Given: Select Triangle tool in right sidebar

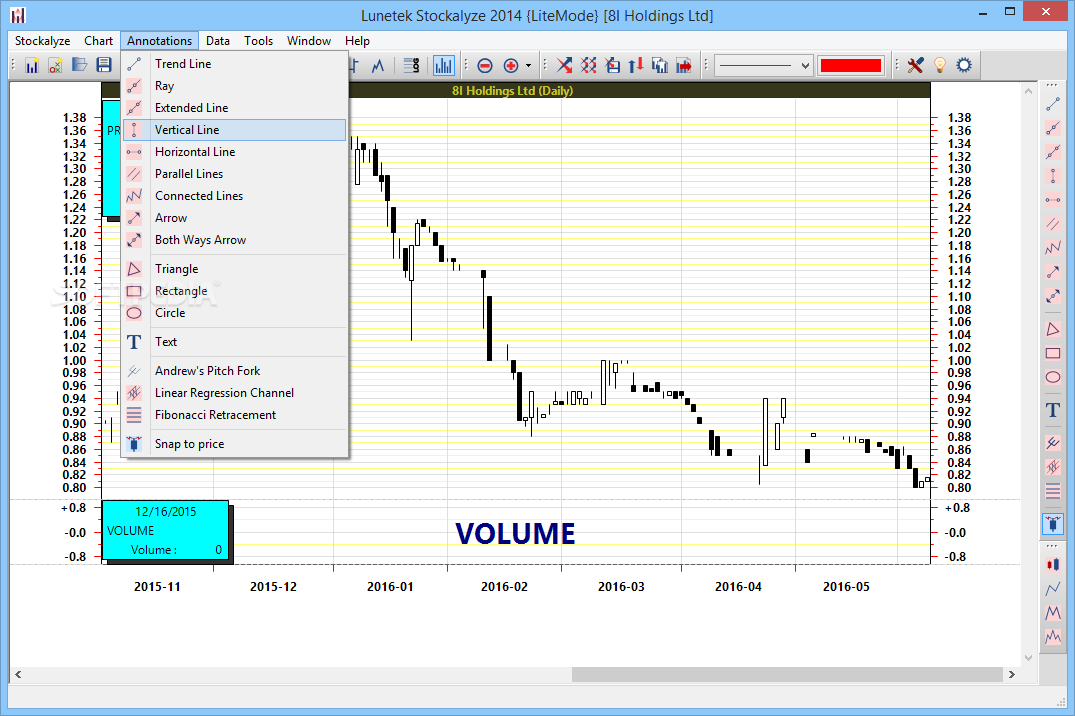Looking at the screenshot, I should 1052,329.
